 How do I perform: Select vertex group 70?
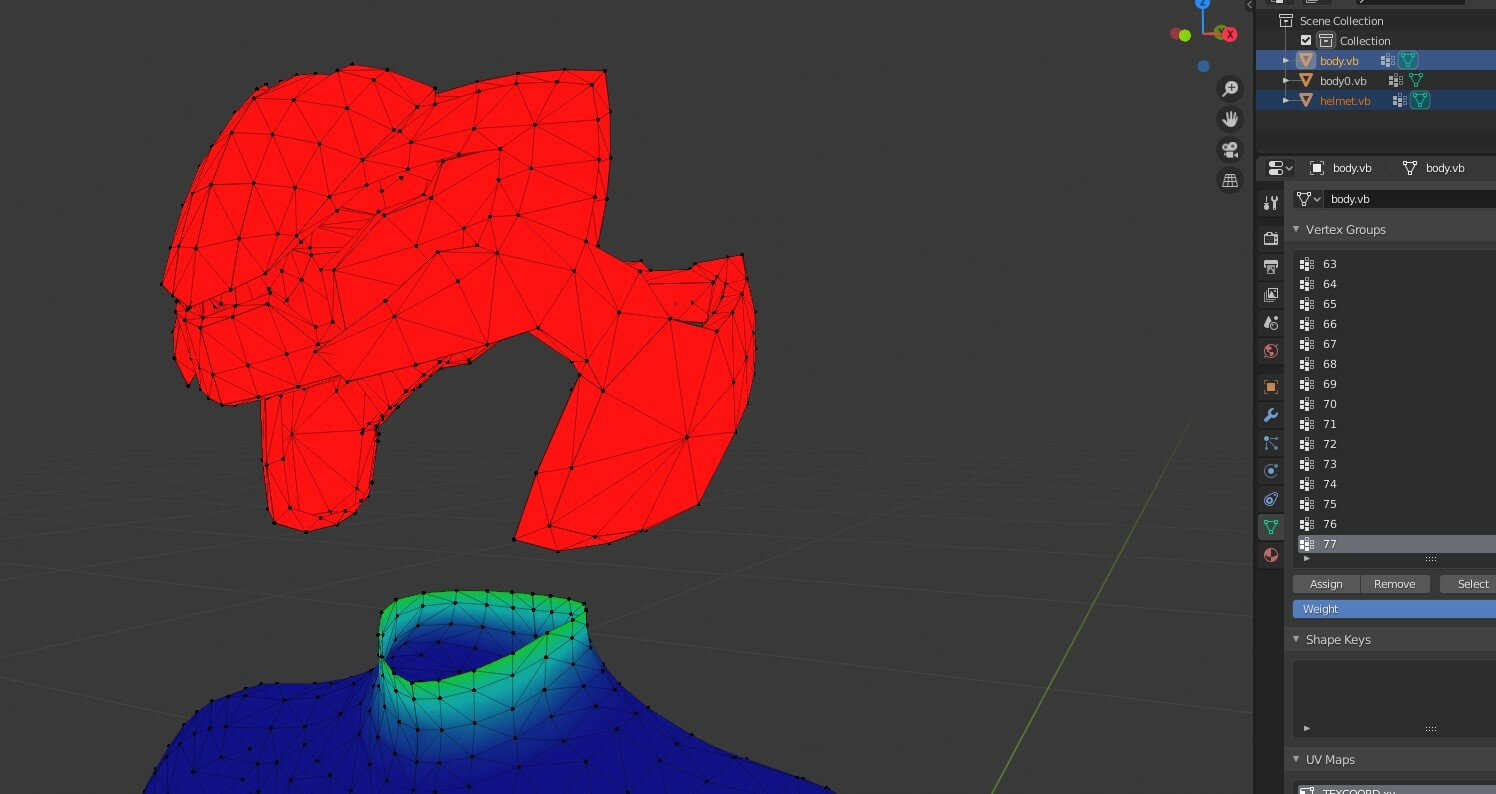(x=1396, y=404)
